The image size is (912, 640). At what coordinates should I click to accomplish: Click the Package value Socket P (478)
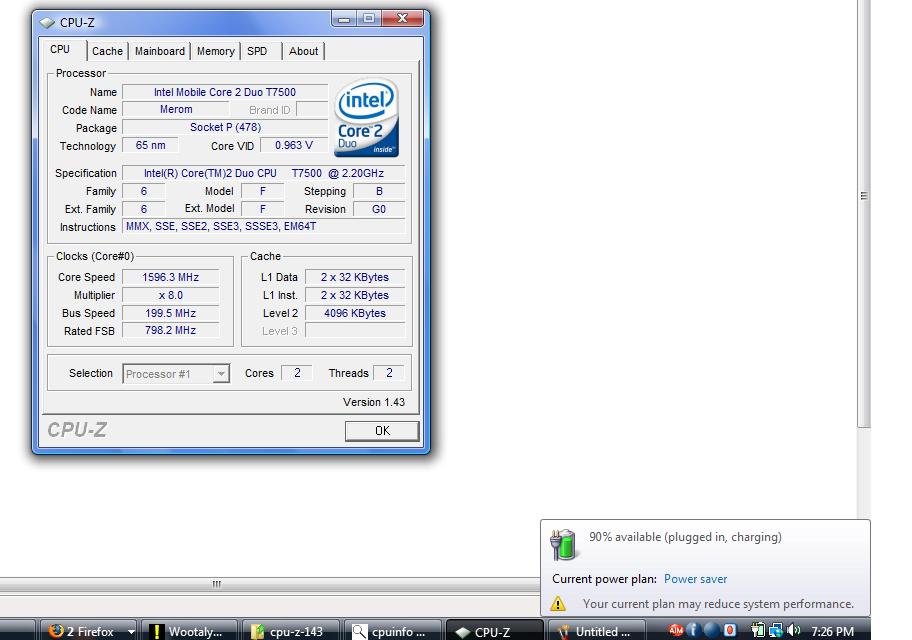(225, 127)
